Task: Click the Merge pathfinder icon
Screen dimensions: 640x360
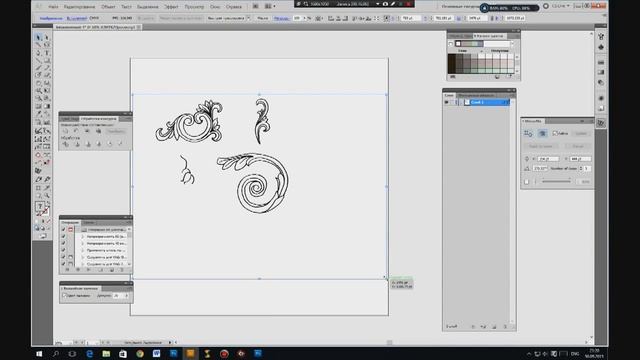Action: [87, 144]
